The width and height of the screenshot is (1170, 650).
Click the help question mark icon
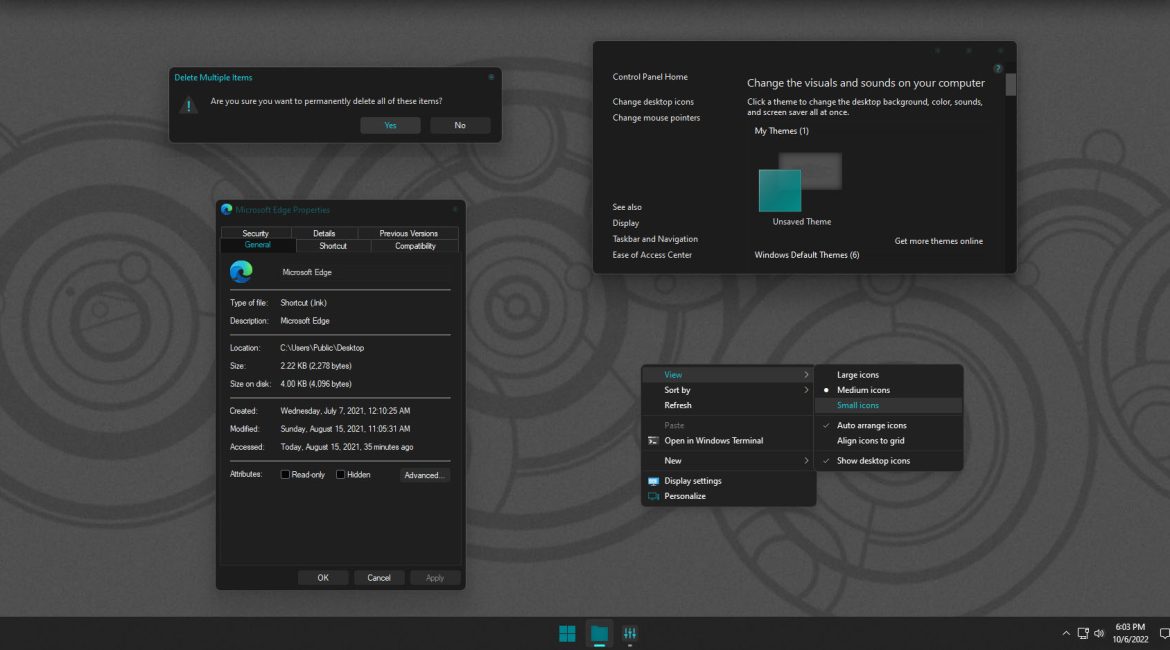click(x=997, y=68)
